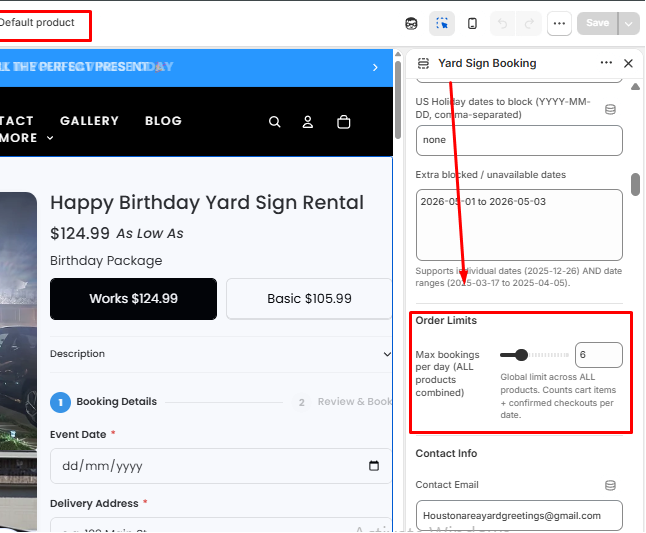Open the store search icon
Viewport: 646px width, 533px height.
(275, 122)
